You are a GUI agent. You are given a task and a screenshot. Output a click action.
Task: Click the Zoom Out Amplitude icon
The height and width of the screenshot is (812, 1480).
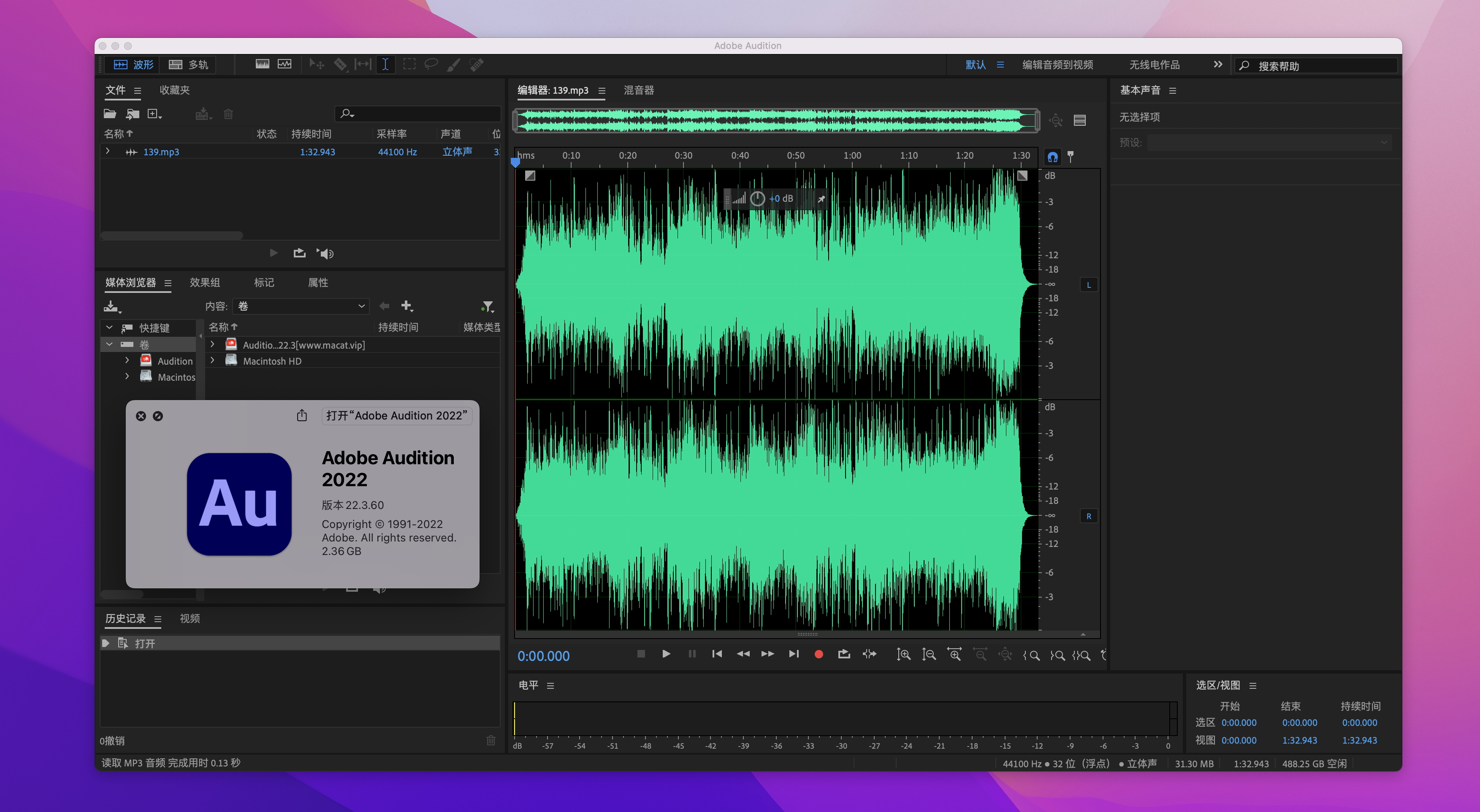(928, 655)
